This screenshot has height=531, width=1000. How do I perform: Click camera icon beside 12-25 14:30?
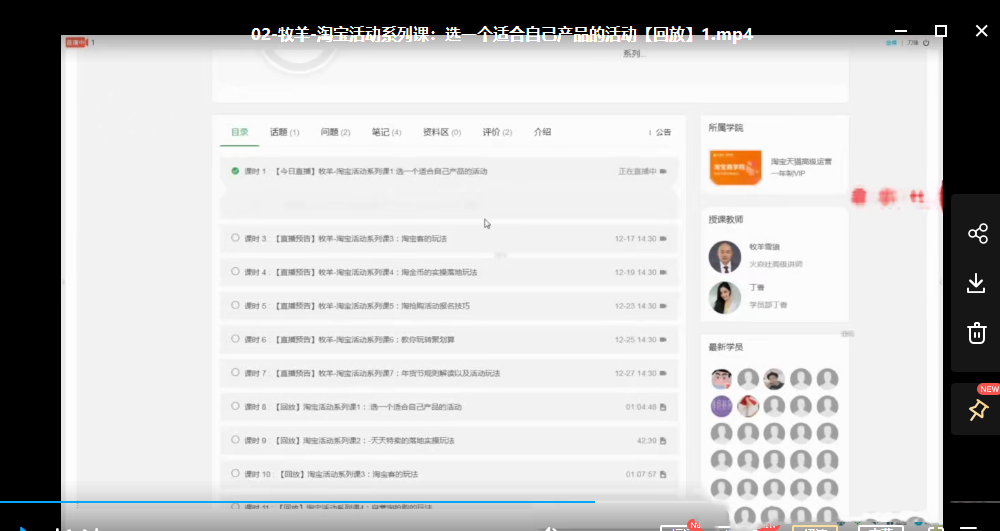[663, 340]
